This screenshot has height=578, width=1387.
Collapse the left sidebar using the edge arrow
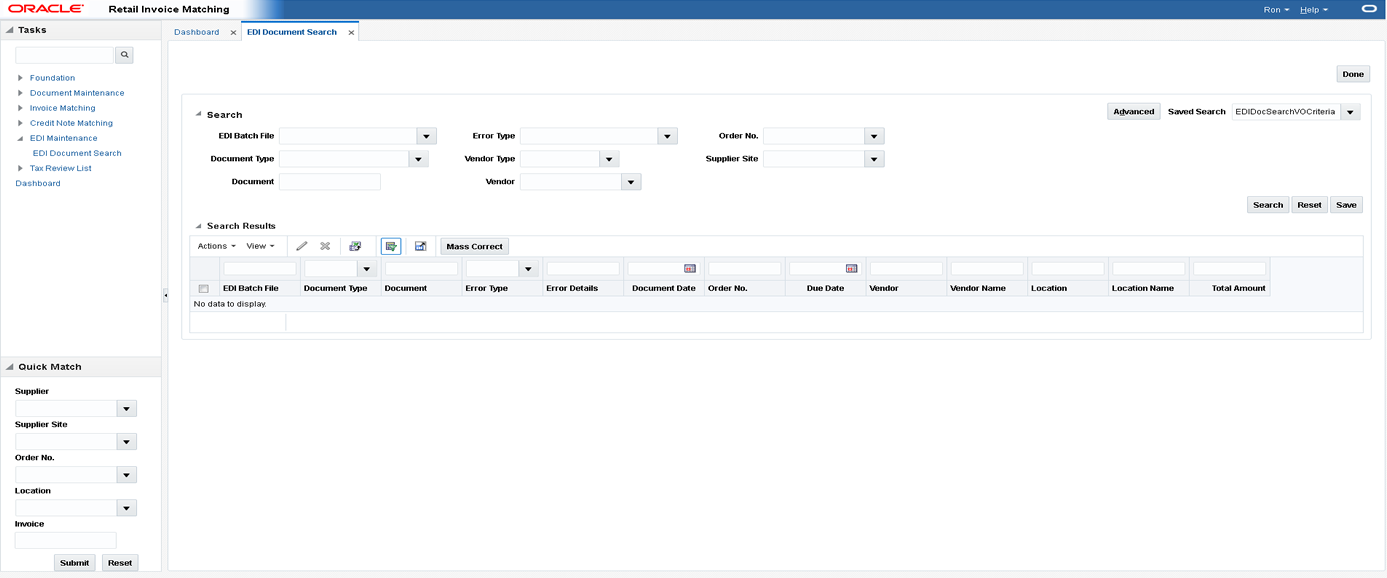[164, 295]
